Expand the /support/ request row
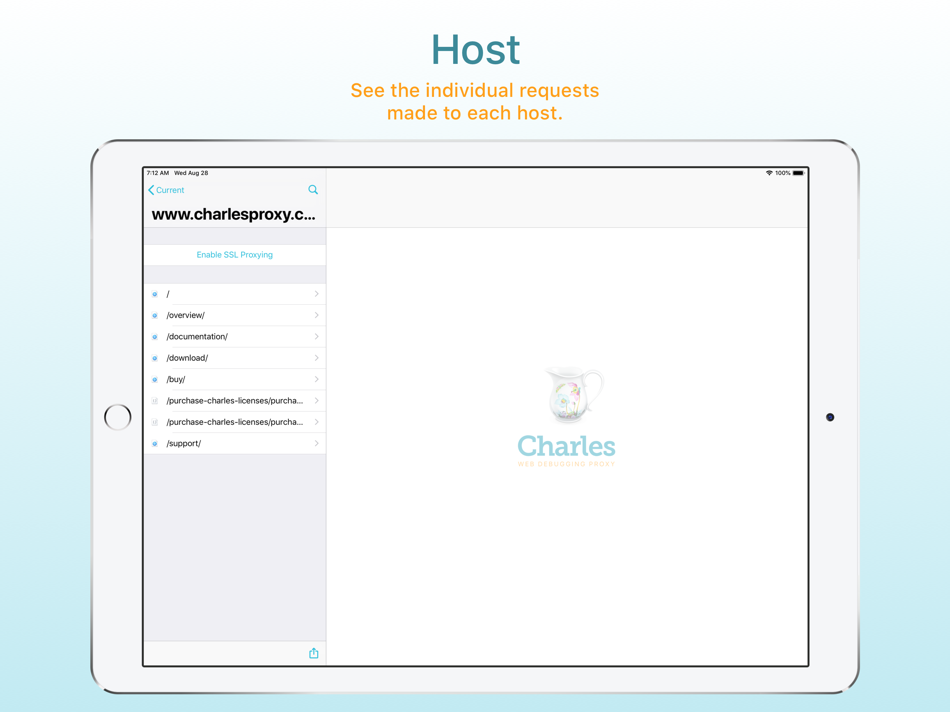 point(234,442)
